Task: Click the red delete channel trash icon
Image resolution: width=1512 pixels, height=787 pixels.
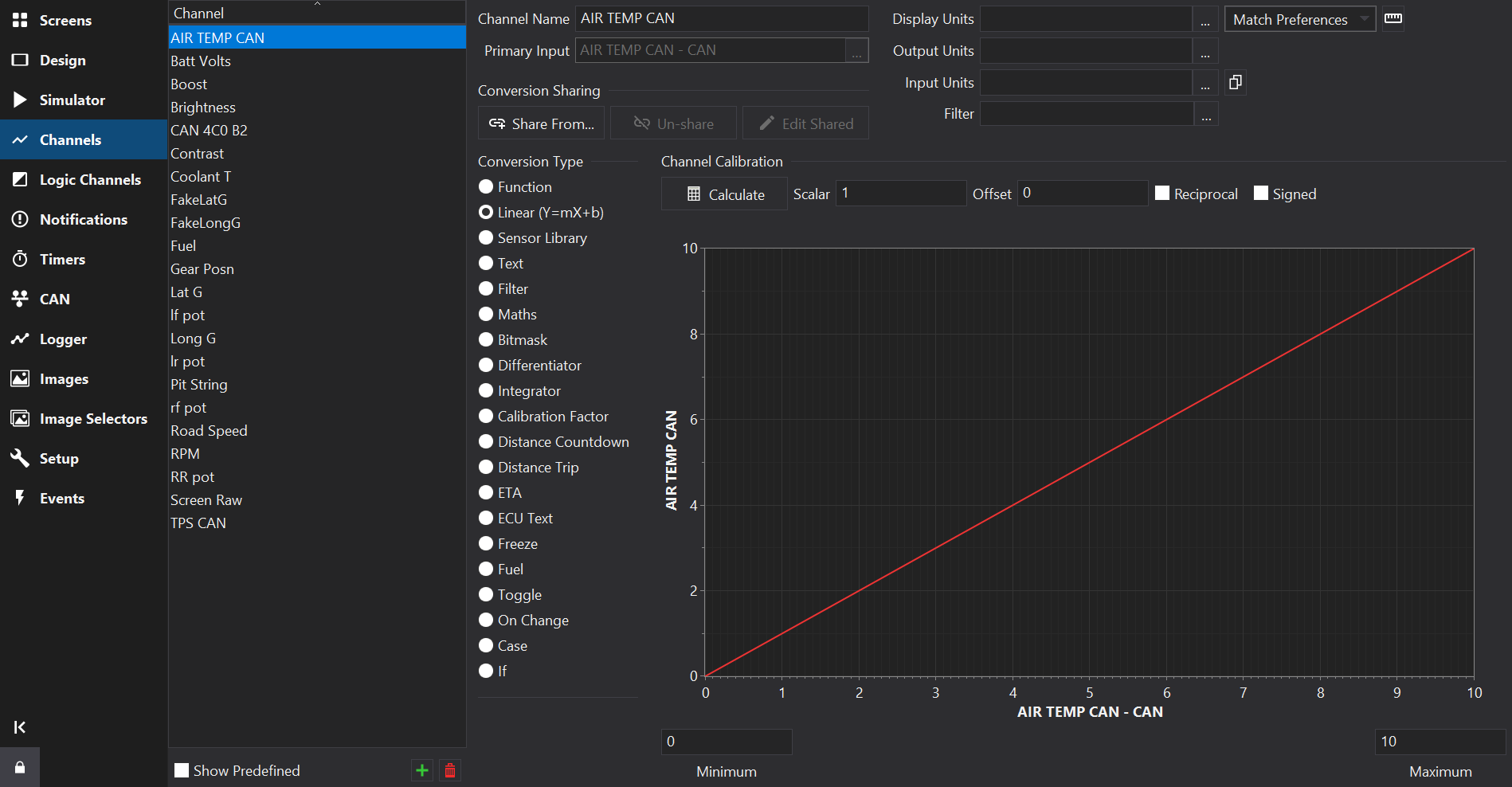Action: coord(450,770)
